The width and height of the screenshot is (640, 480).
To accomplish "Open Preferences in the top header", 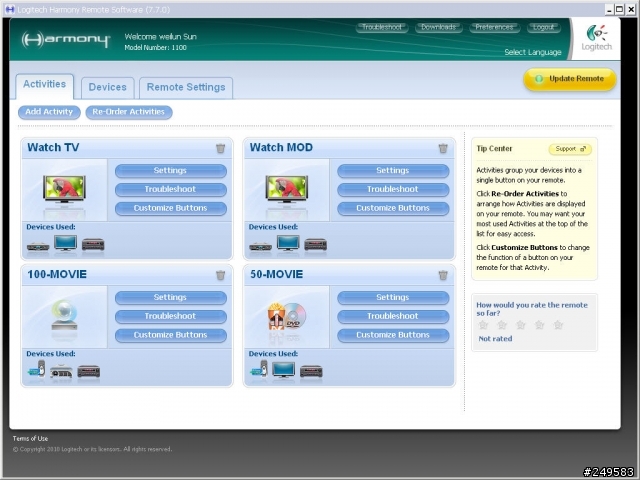I will coord(494,27).
